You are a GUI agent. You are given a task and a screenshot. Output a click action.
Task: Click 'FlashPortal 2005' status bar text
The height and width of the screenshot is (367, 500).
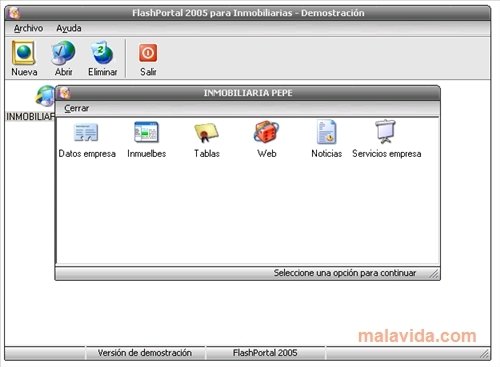click(x=265, y=353)
